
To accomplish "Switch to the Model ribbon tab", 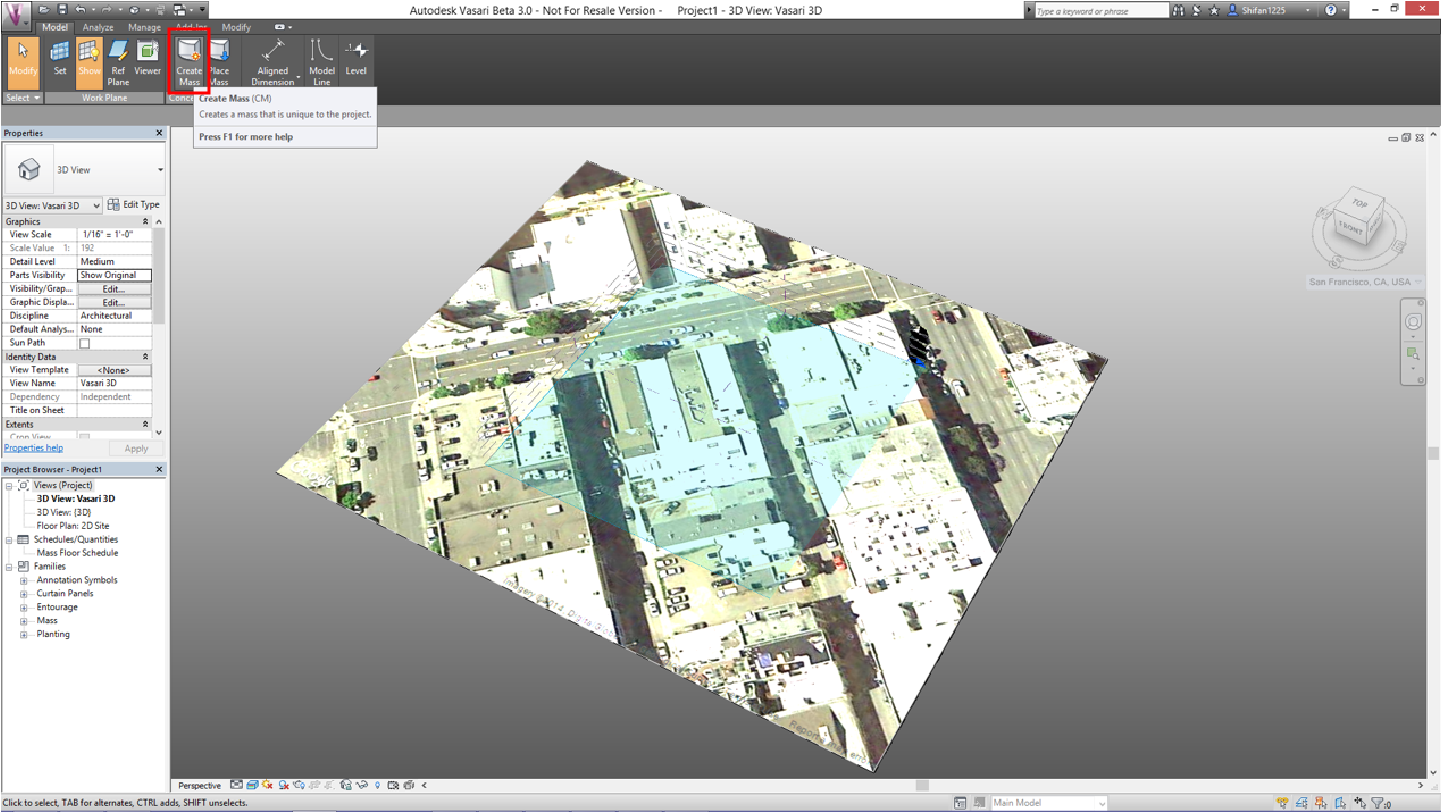I will [x=55, y=27].
